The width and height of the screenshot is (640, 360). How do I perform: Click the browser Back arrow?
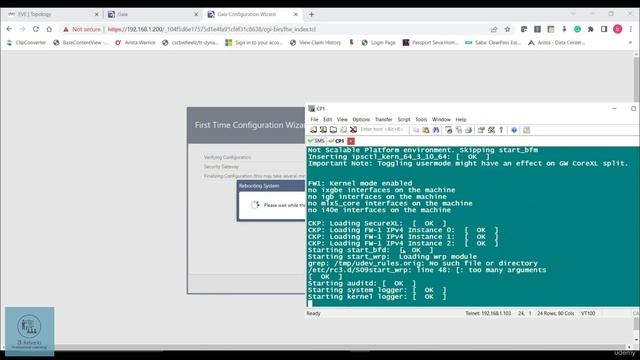click(x=9, y=29)
